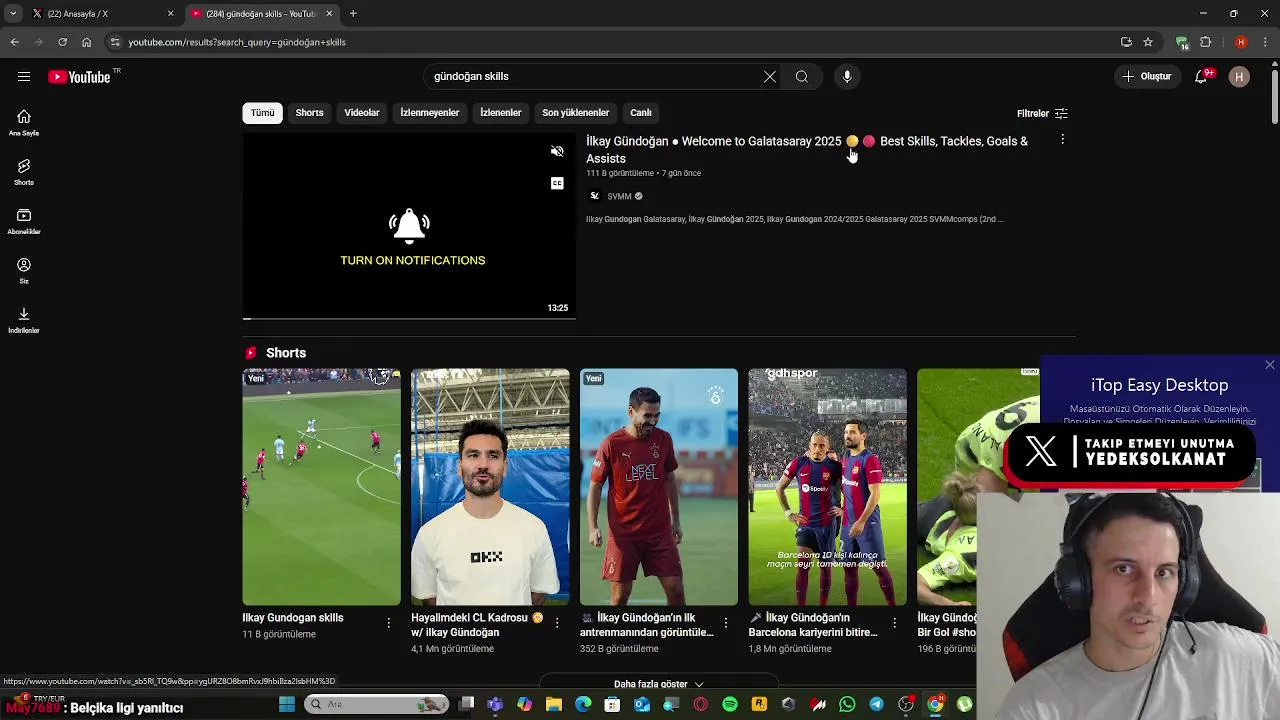Open YouTube notifications bell
This screenshot has width=1280, height=720.
(1201, 76)
